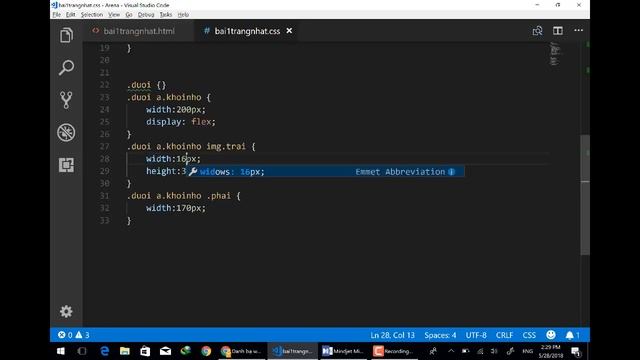Open the Debug menu
This screenshot has width=640, height=360.
click(146, 15)
